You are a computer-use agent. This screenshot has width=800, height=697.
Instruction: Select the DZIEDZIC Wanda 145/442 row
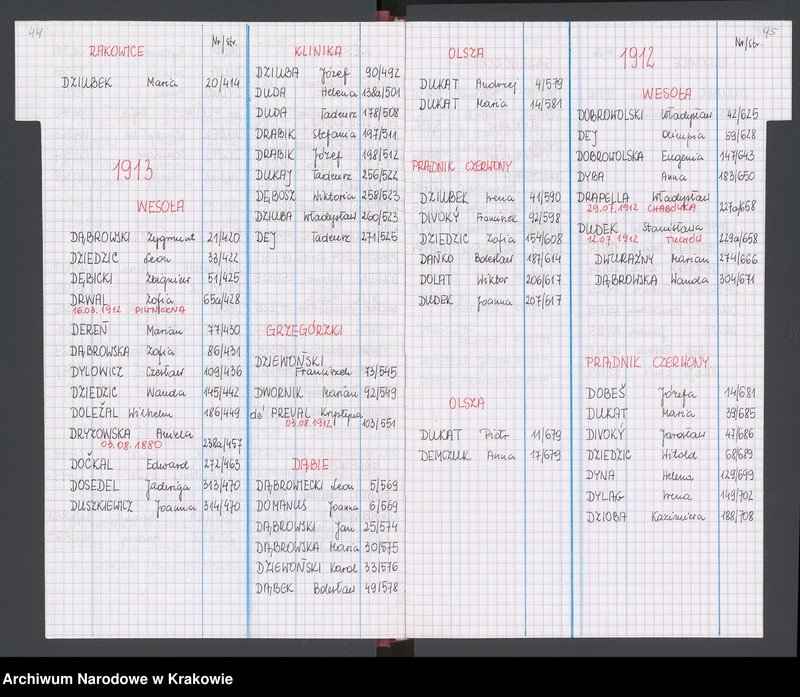click(155, 392)
